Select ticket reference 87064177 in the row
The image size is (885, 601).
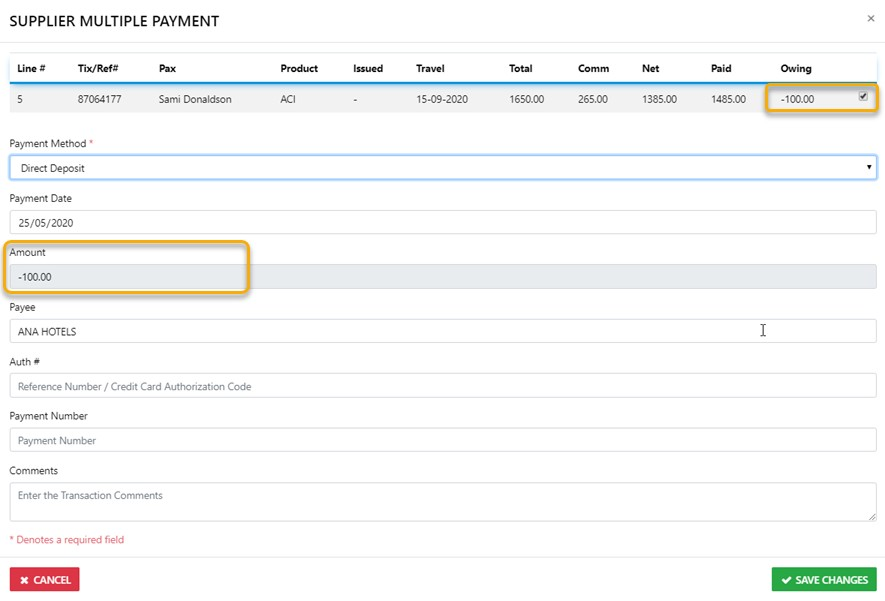[98, 100]
